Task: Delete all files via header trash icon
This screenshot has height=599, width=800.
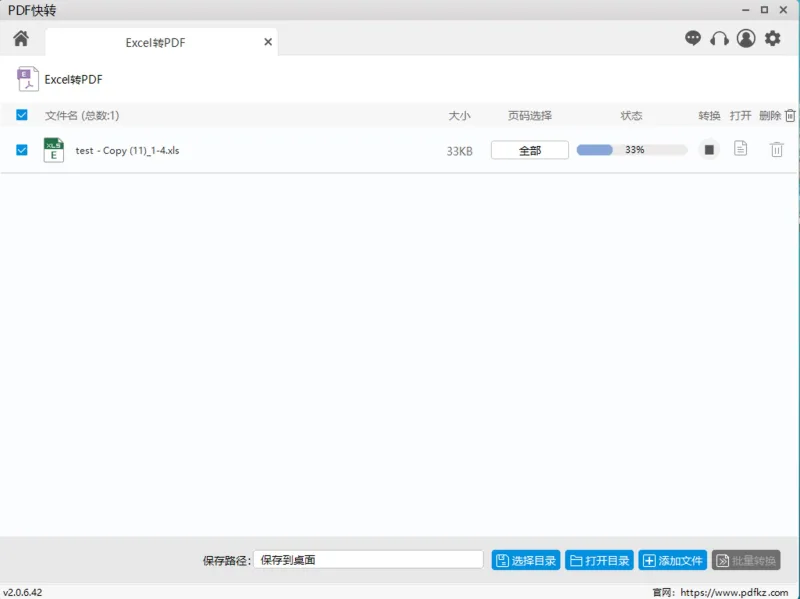Action: pos(790,116)
